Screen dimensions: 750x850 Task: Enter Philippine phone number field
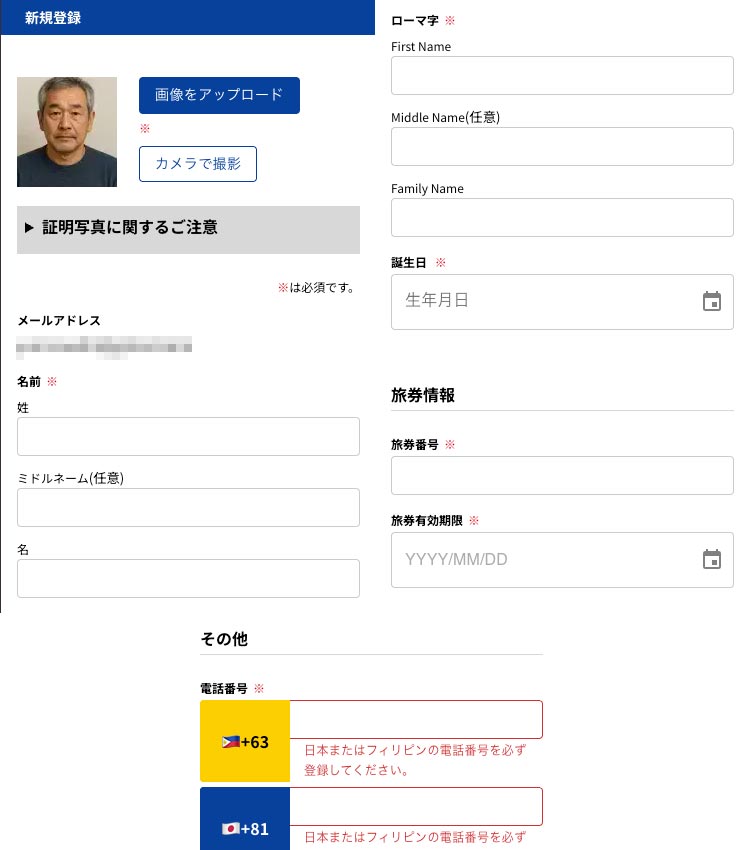[416, 720]
